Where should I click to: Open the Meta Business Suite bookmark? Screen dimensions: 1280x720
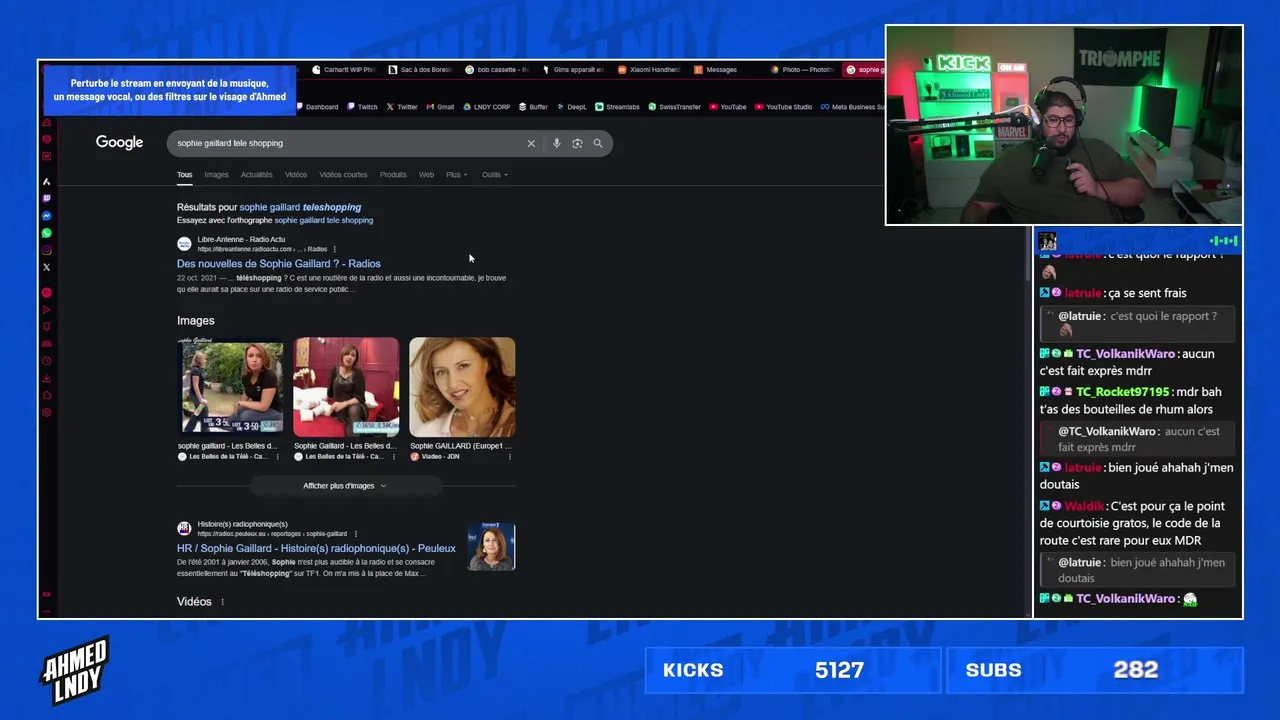pyautogui.click(x=853, y=107)
